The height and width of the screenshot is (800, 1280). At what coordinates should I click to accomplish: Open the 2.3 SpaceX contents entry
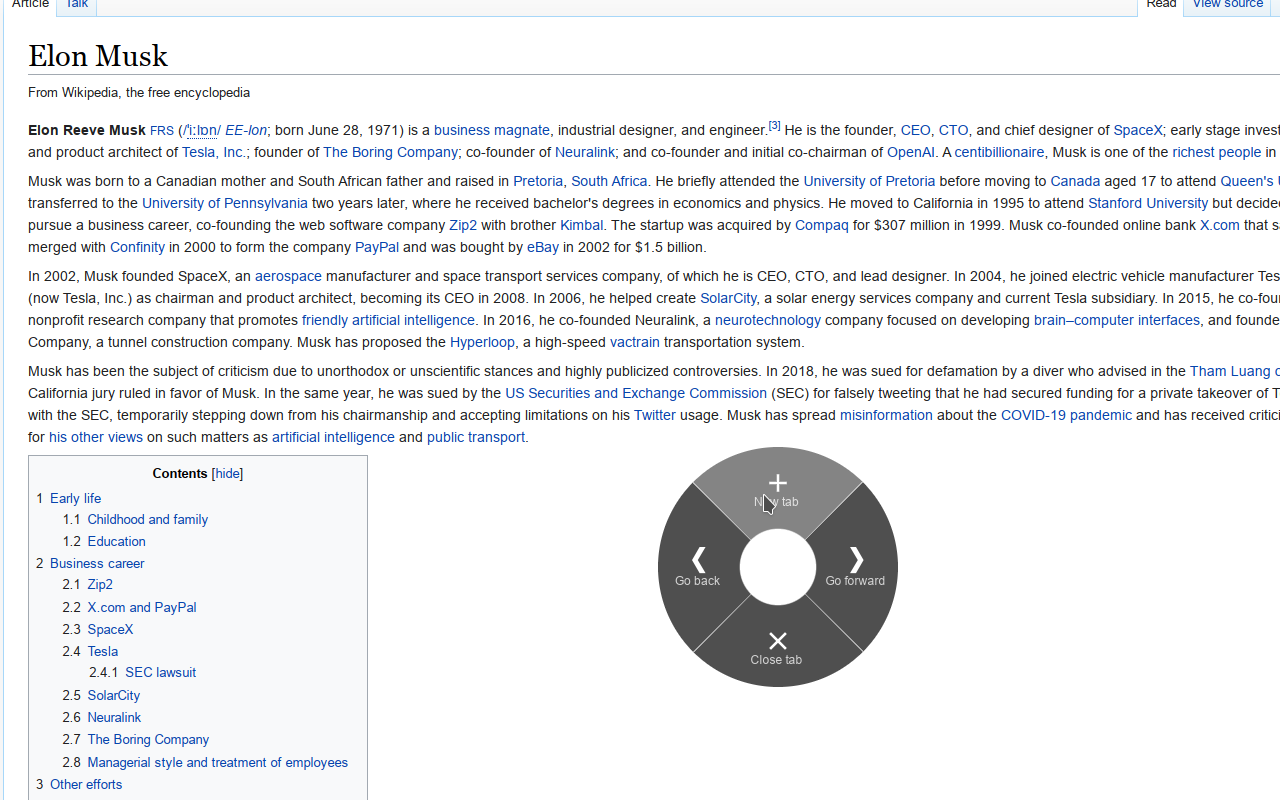click(97, 629)
